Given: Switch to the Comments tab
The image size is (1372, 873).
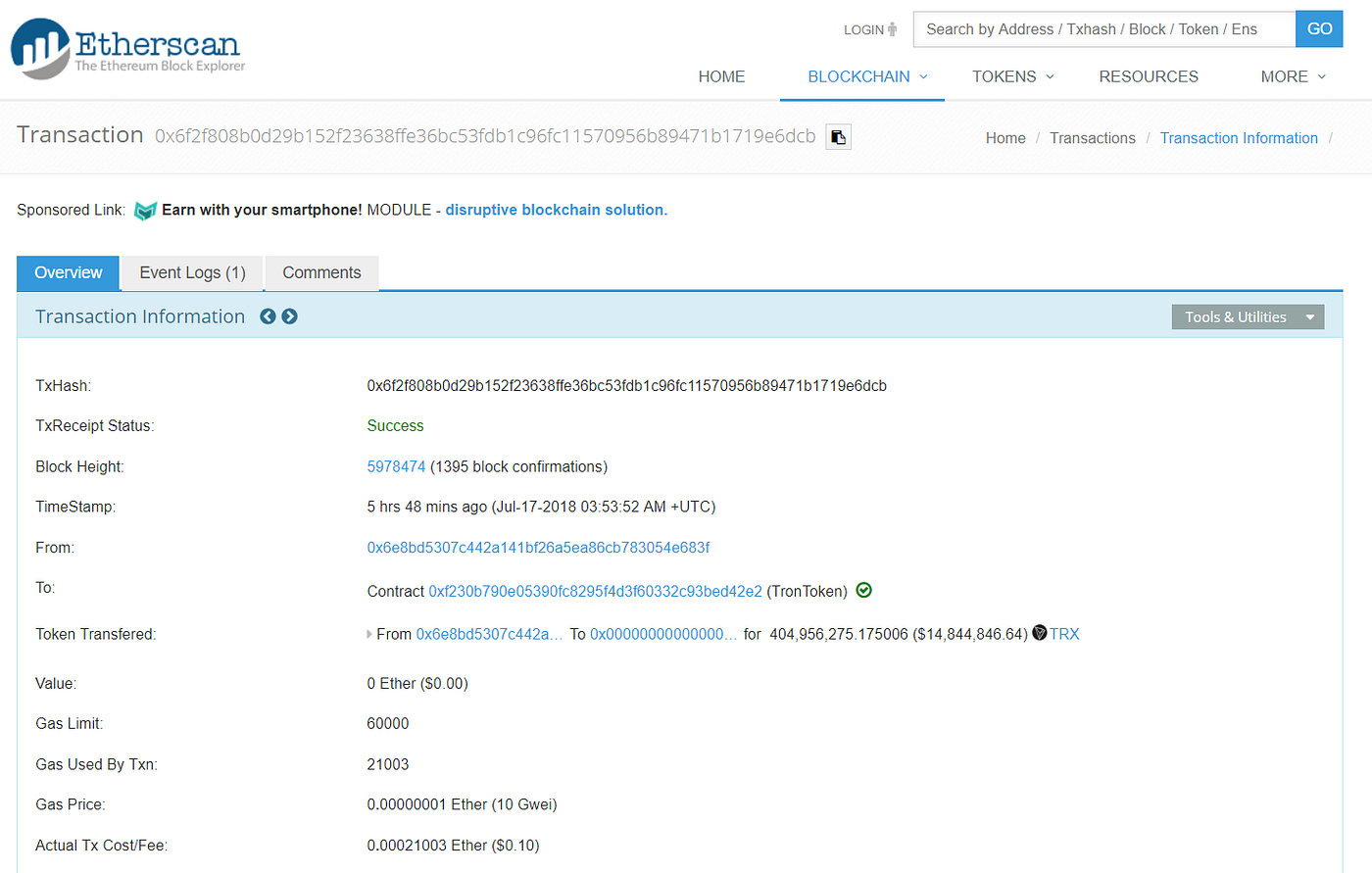Looking at the screenshot, I should [x=321, y=272].
